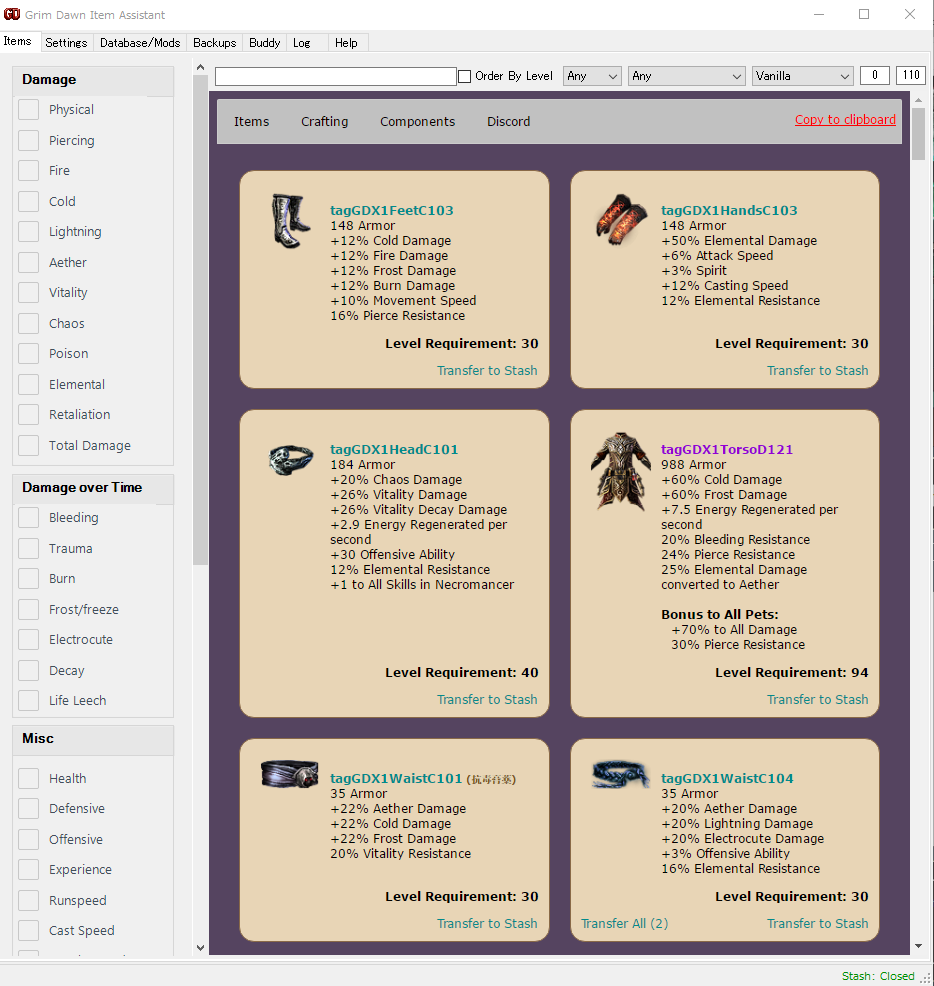The height and width of the screenshot is (986, 934).
Task: Check the Electrocute filter
Action: click(x=28, y=640)
